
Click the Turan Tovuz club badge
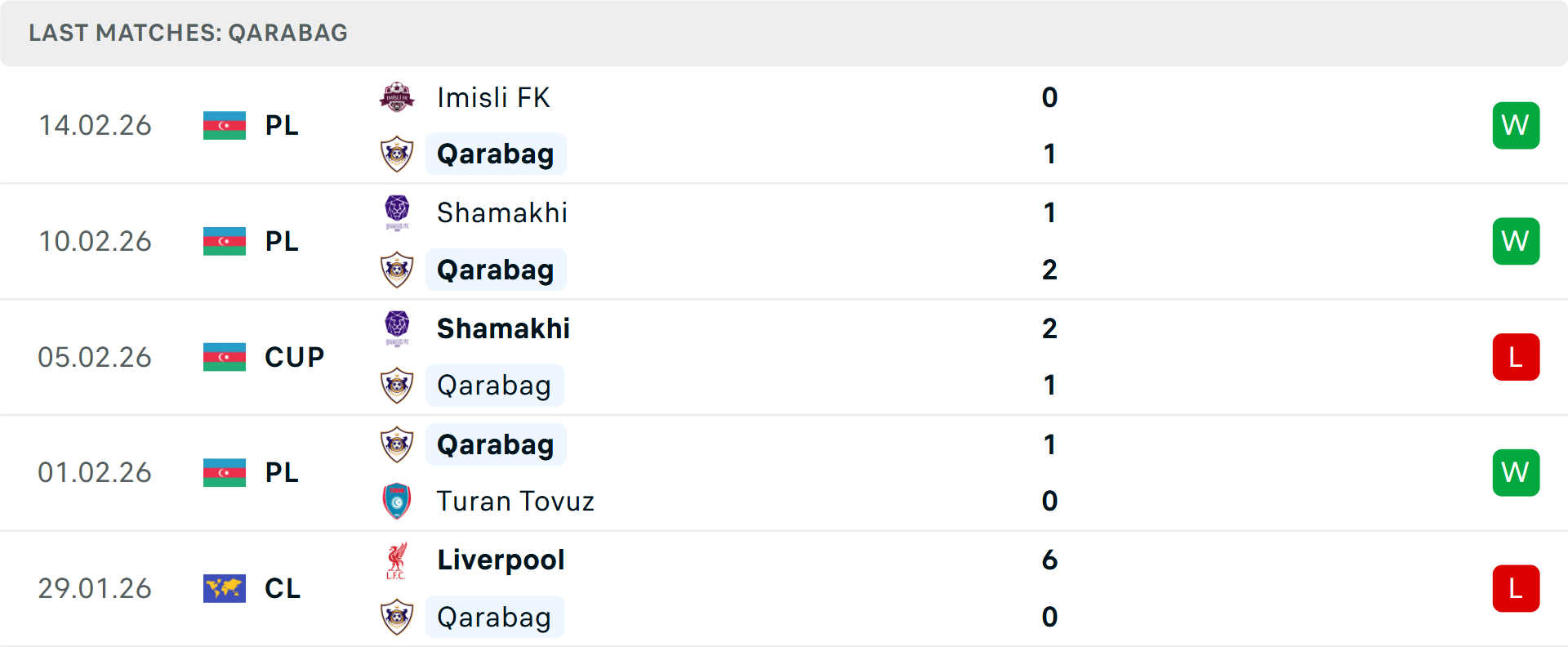(x=398, y=500)
